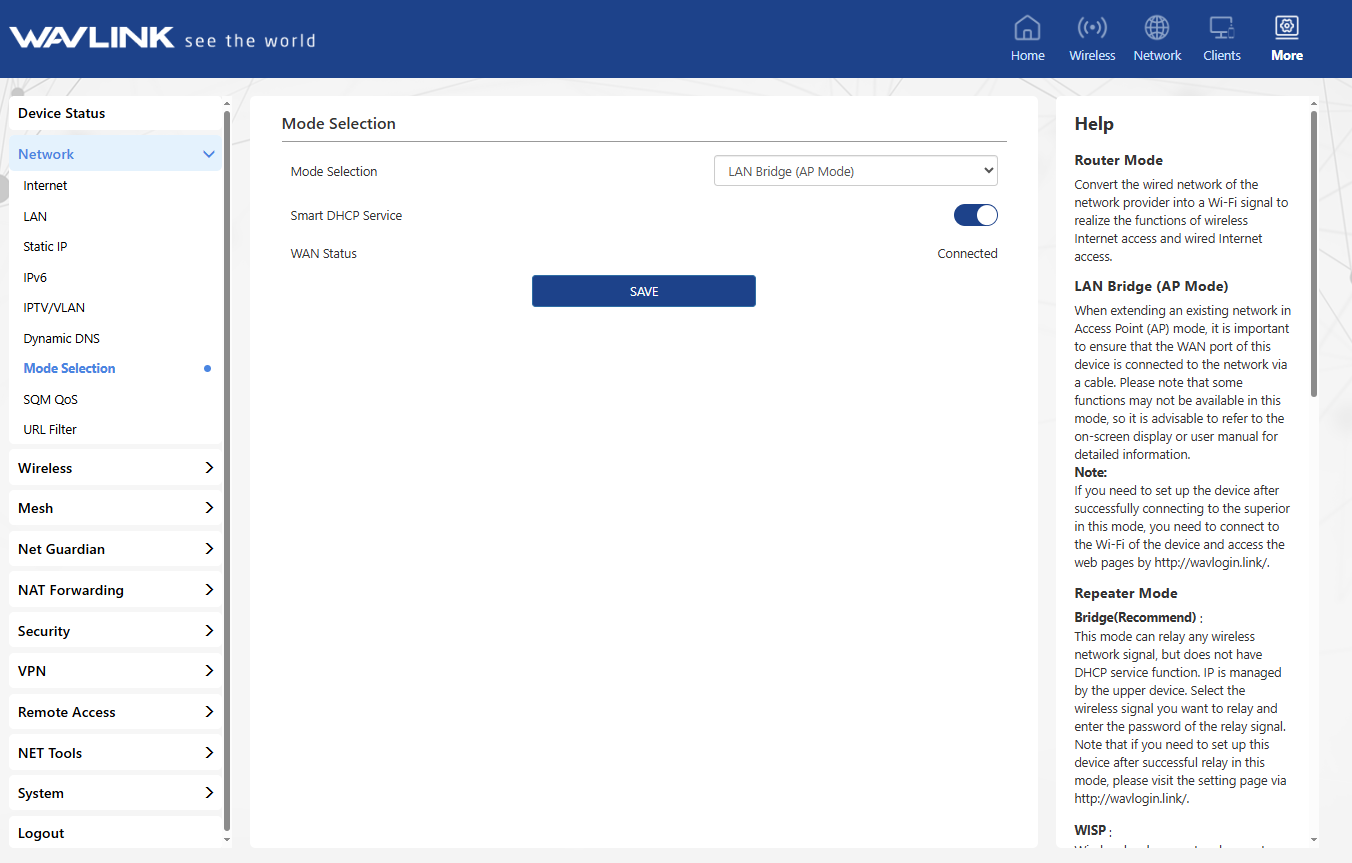Expand the NAT Forwarding section
Screen dimensions: 1352x863
point(115,590)
